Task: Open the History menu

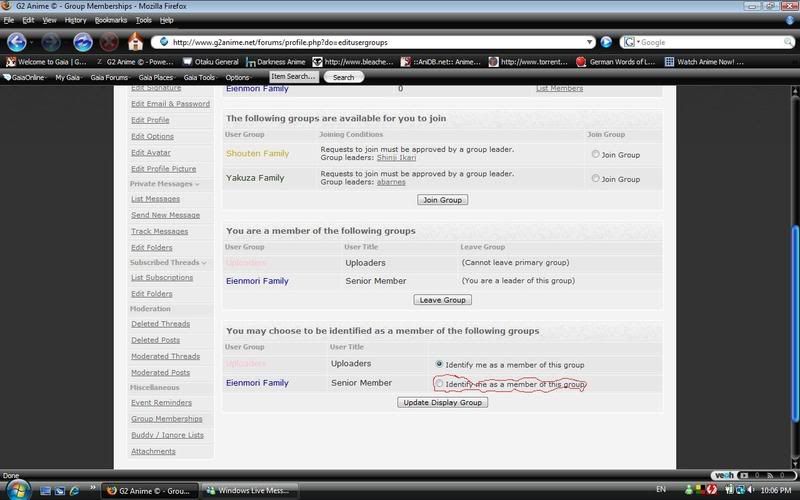Action: tap(75, 20)
